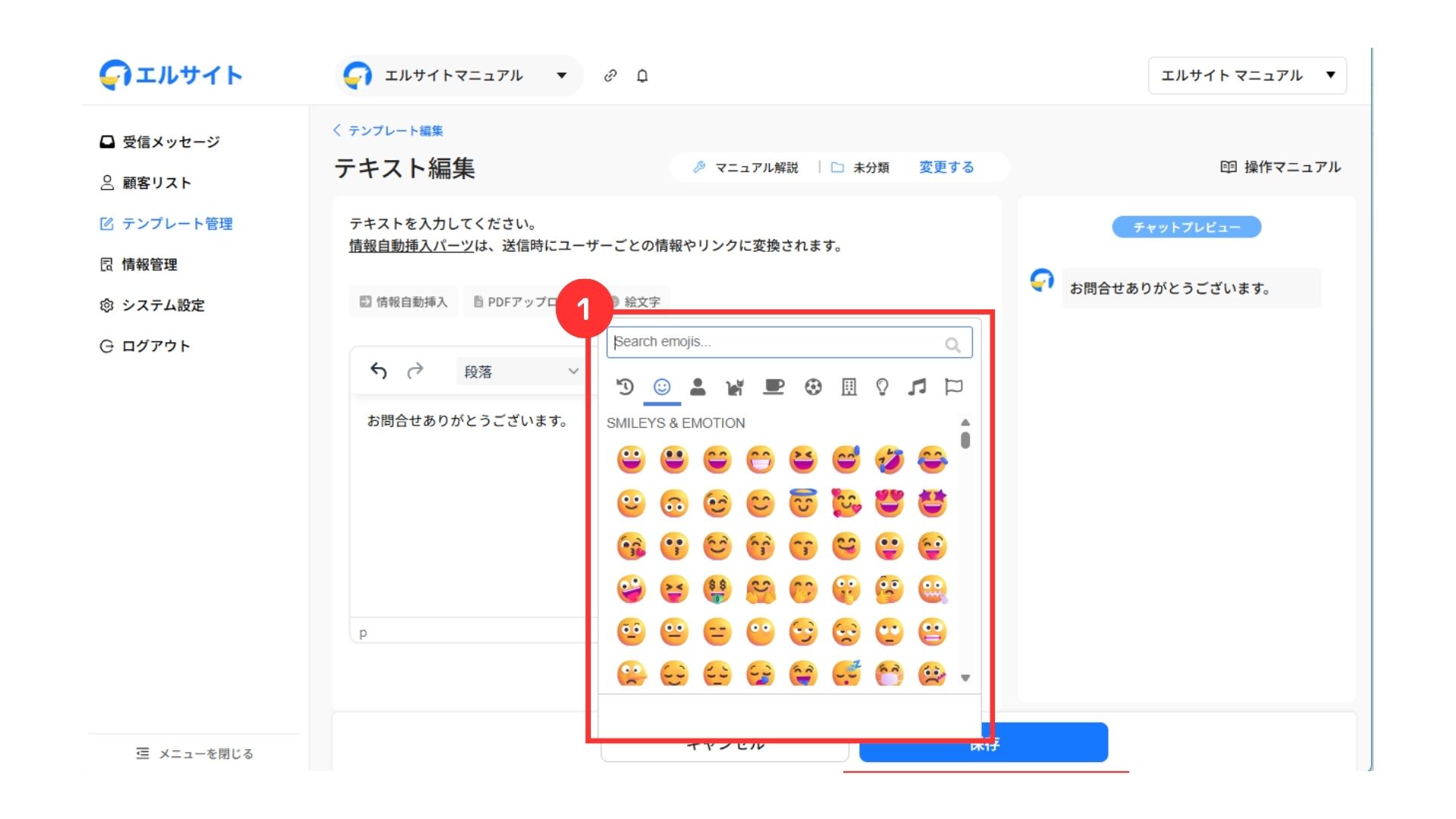Screen dimensions: 1456x819
Task: Click the 変更する link
Action: click(x=946, y=167)
